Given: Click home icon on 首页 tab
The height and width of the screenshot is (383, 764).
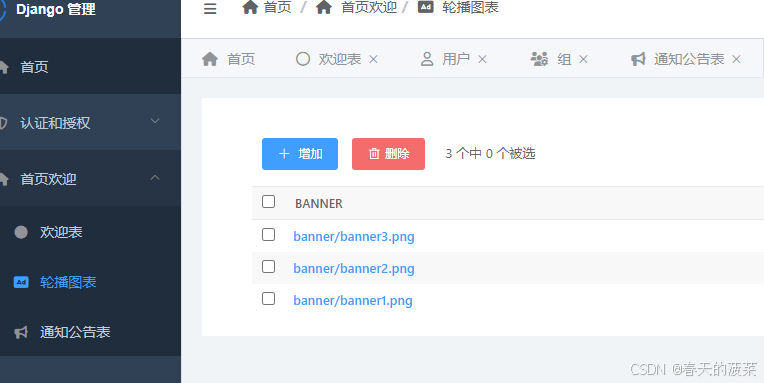Looking at the screenshot, I should [210, 59].
